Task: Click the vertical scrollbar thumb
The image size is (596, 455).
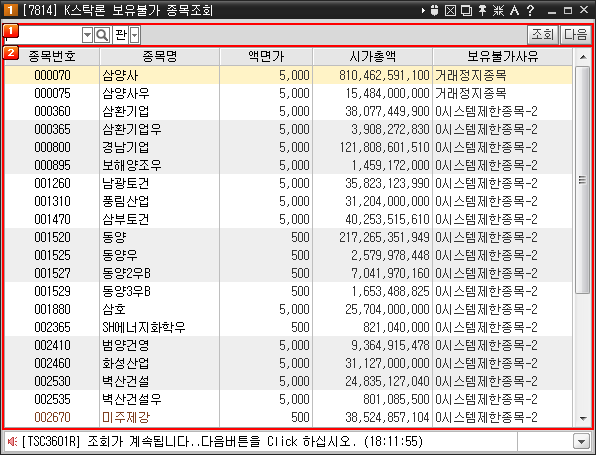Action: 582,179
